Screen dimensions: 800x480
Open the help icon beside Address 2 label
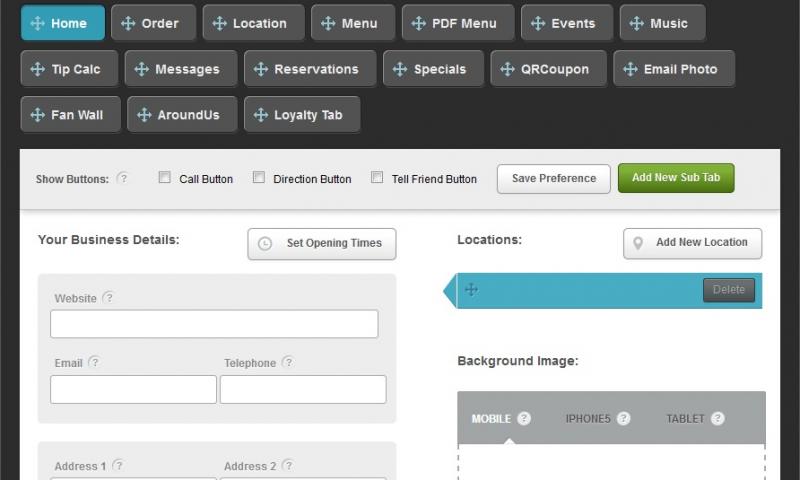click(288, 465)
